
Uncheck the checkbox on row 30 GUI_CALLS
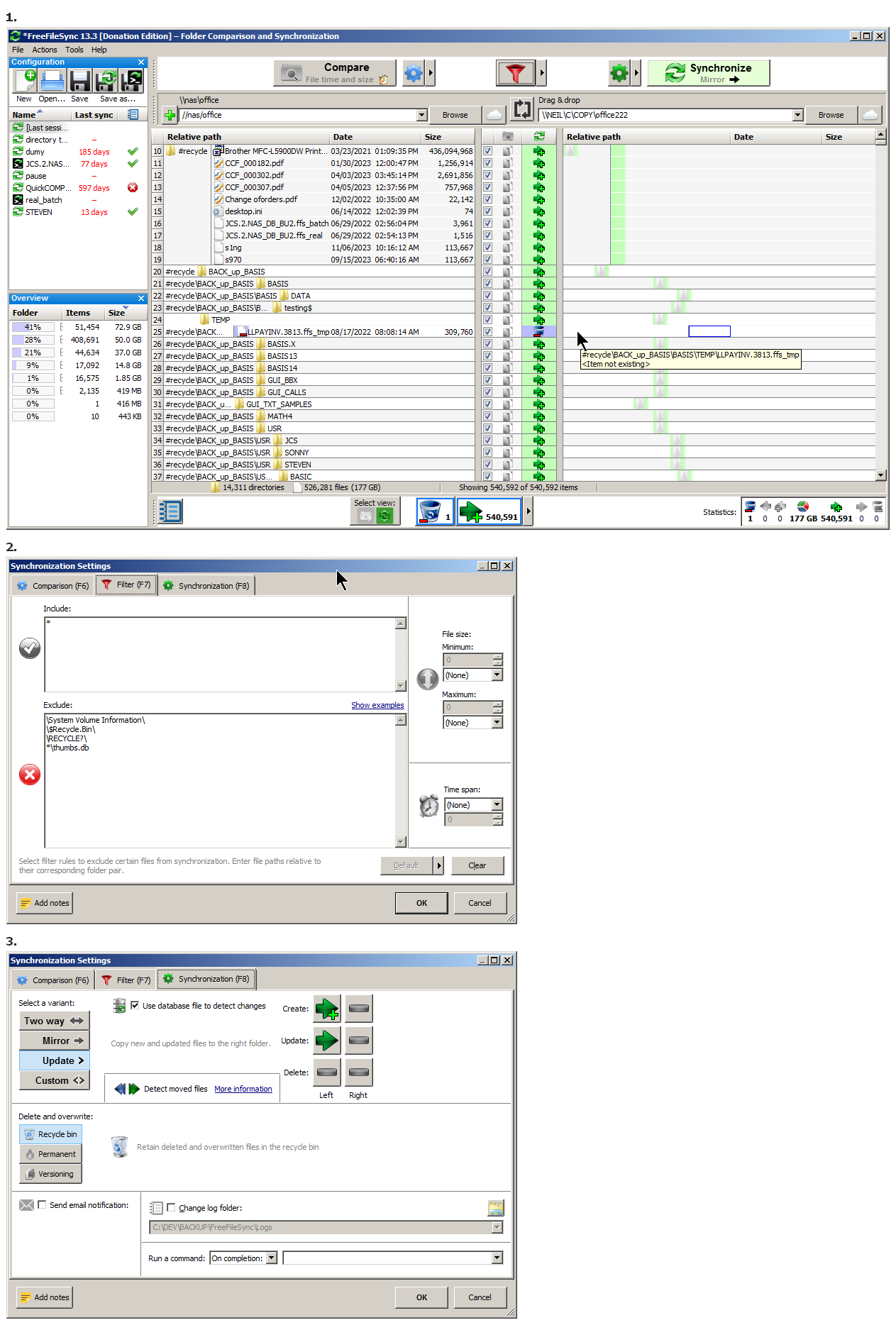click(487, 392)
